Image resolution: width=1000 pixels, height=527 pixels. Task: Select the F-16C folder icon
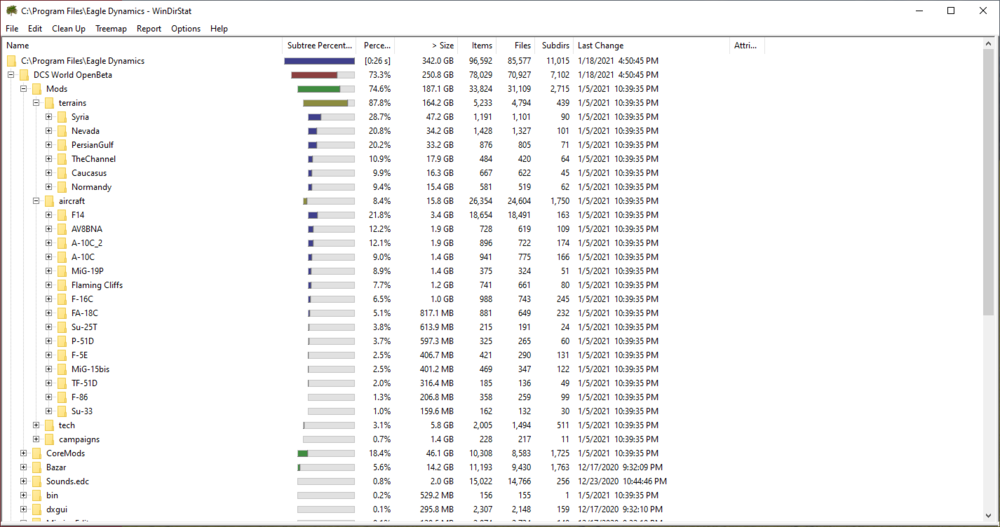pyautogui.click(x=62, y=299)
